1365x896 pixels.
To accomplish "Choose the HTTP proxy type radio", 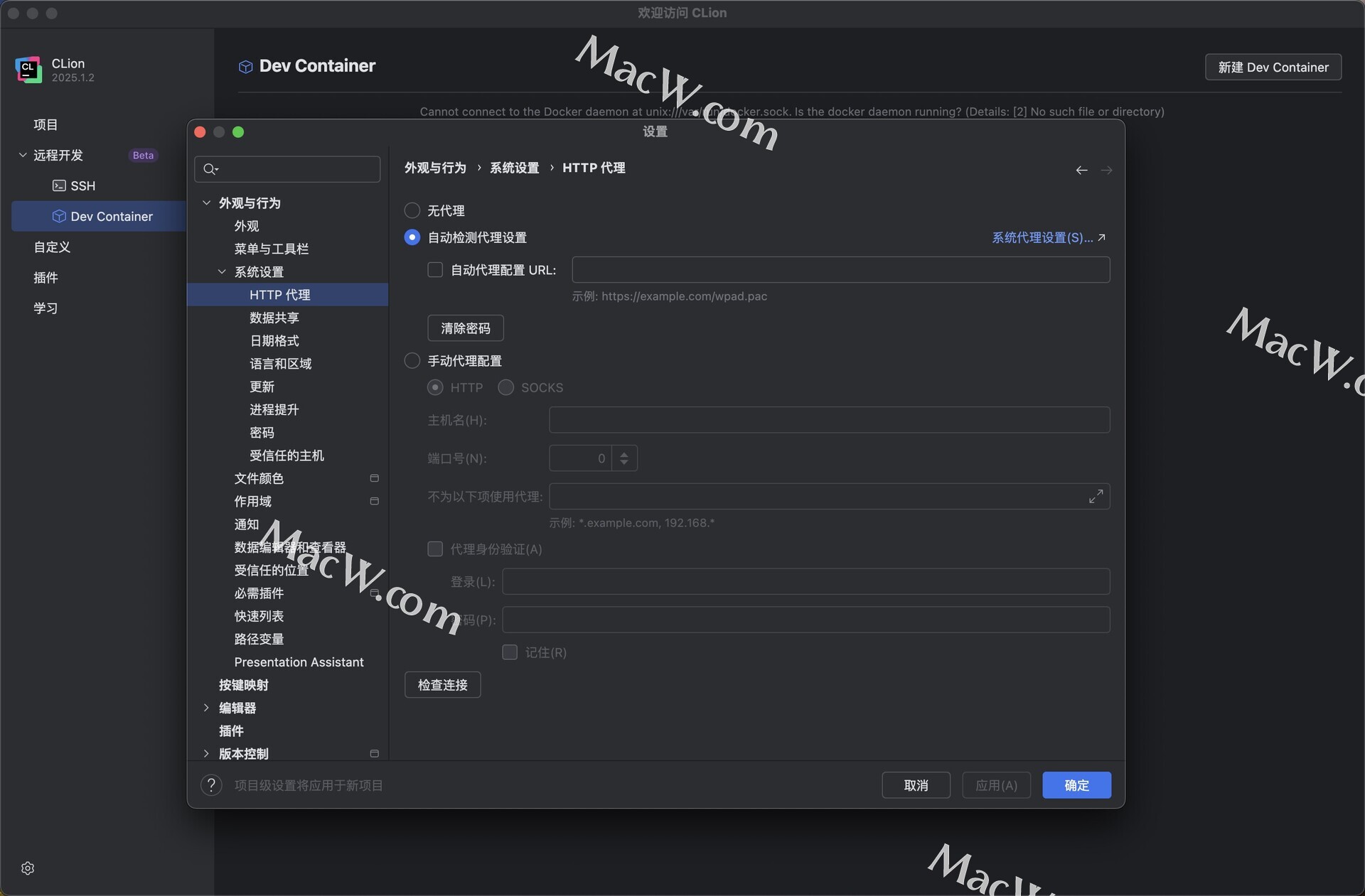I will [x=435, y=387].
